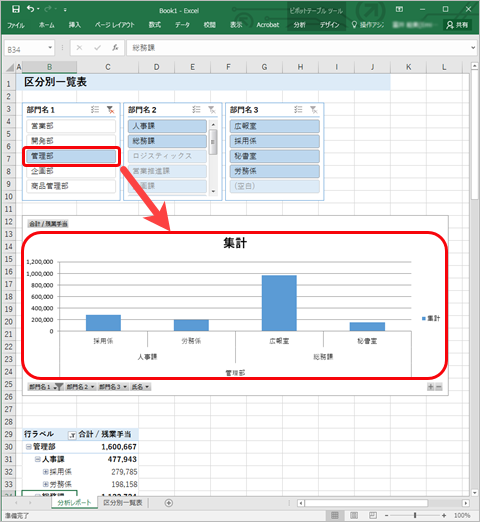Add a new sheet with plus icon
480x522 pixels.
(169, 503)
